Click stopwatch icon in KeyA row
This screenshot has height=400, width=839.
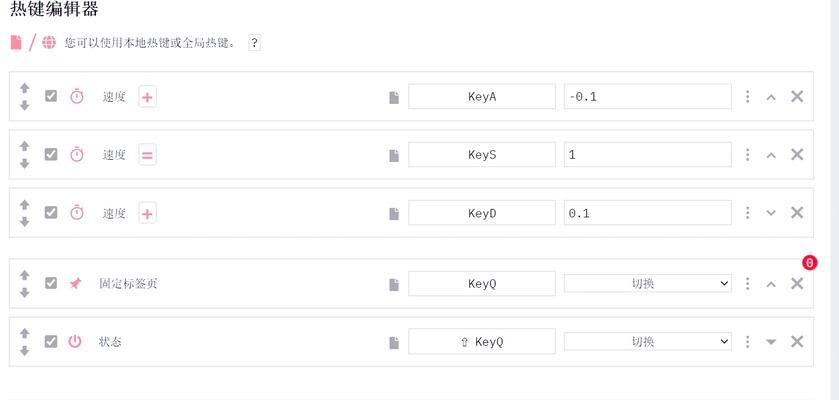(77, 96)
